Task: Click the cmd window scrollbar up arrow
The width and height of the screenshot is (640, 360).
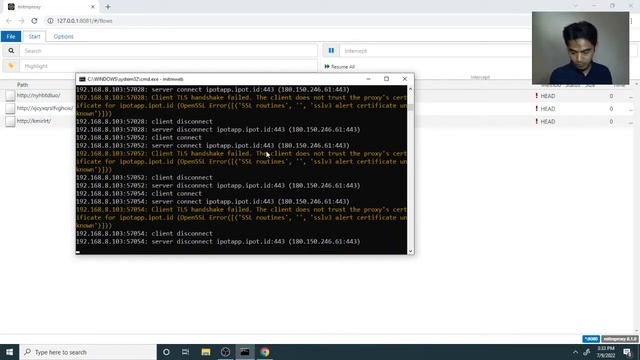Action: (410, 89)
